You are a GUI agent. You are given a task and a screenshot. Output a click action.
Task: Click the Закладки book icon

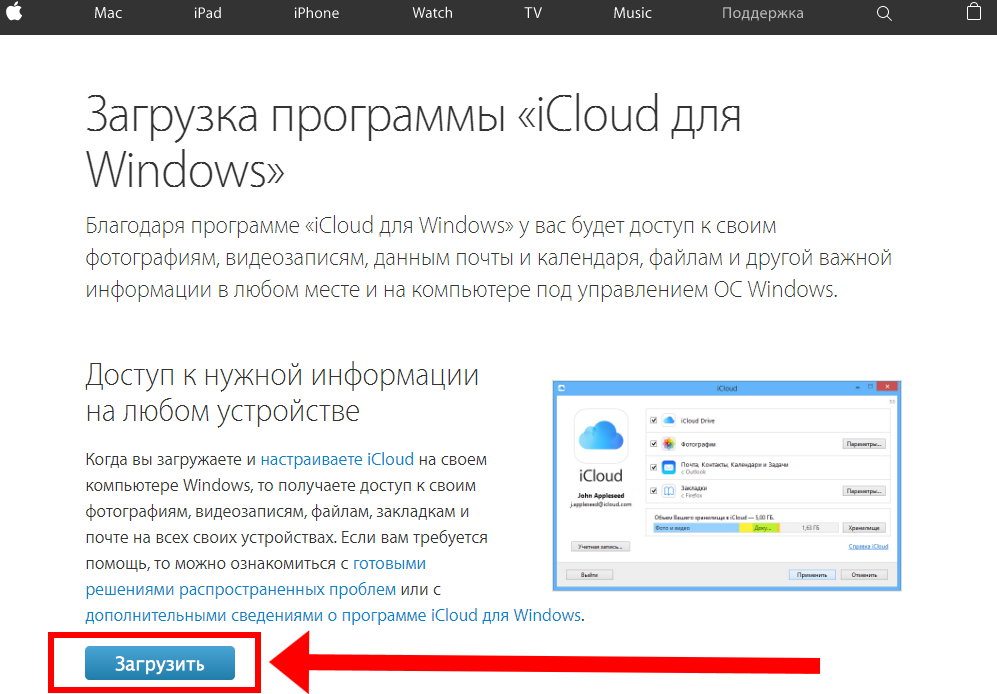tap(668, 491)
